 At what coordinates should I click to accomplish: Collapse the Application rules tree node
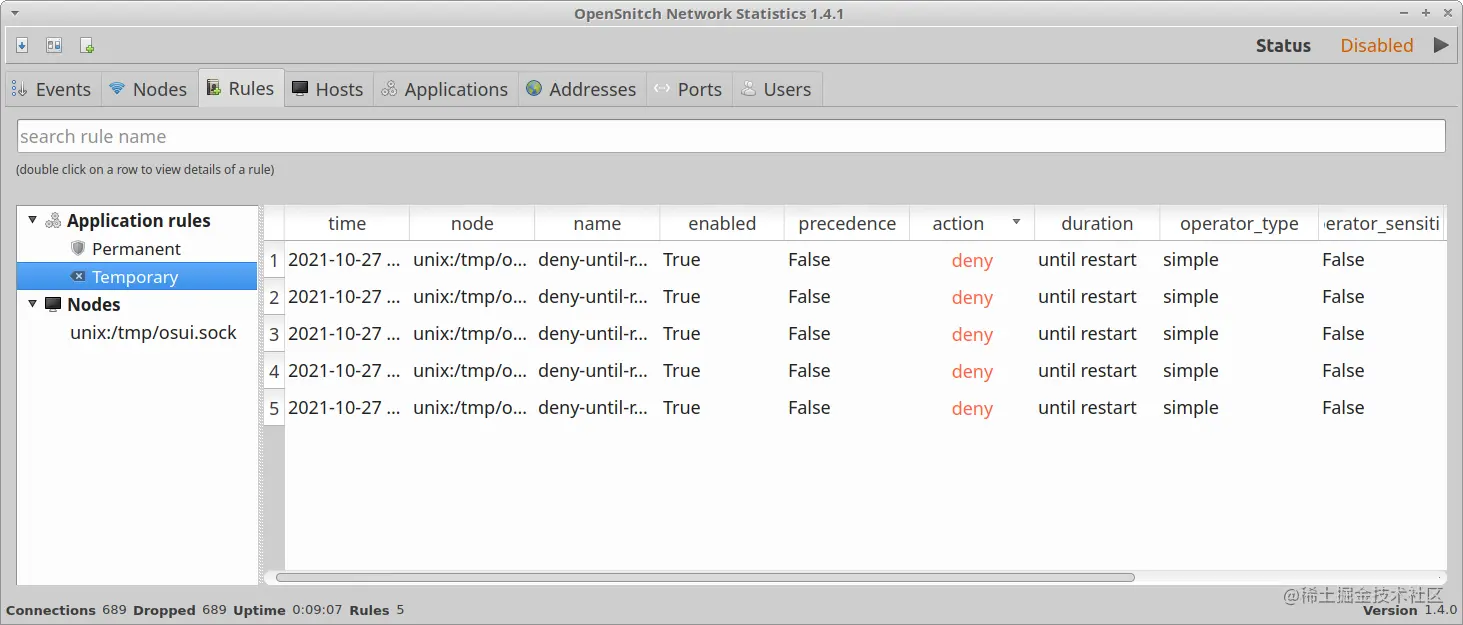(x=32, y=220)
